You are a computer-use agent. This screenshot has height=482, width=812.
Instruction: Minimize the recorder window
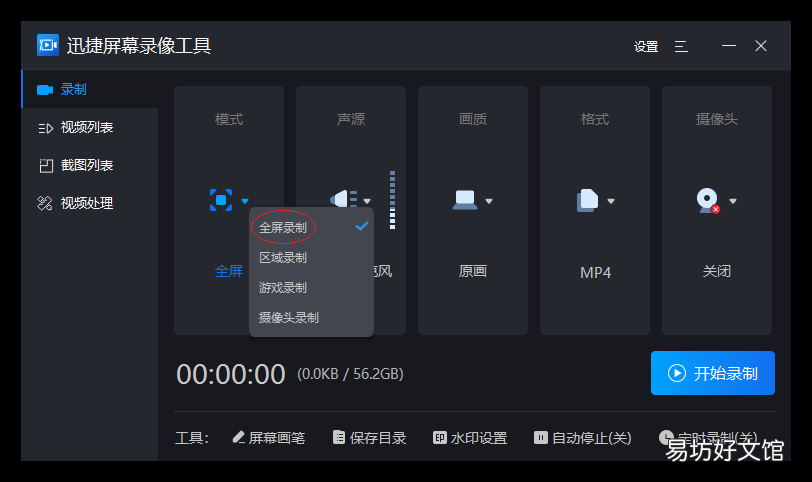[729, 46]
